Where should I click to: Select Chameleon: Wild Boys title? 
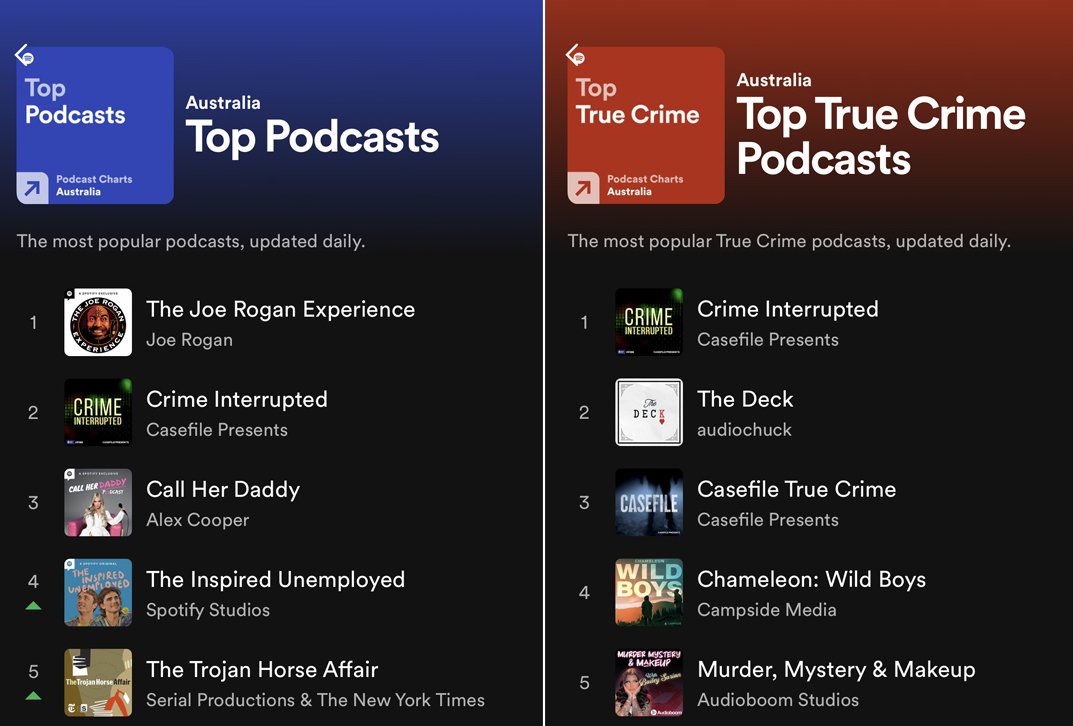tap(812, 580)
